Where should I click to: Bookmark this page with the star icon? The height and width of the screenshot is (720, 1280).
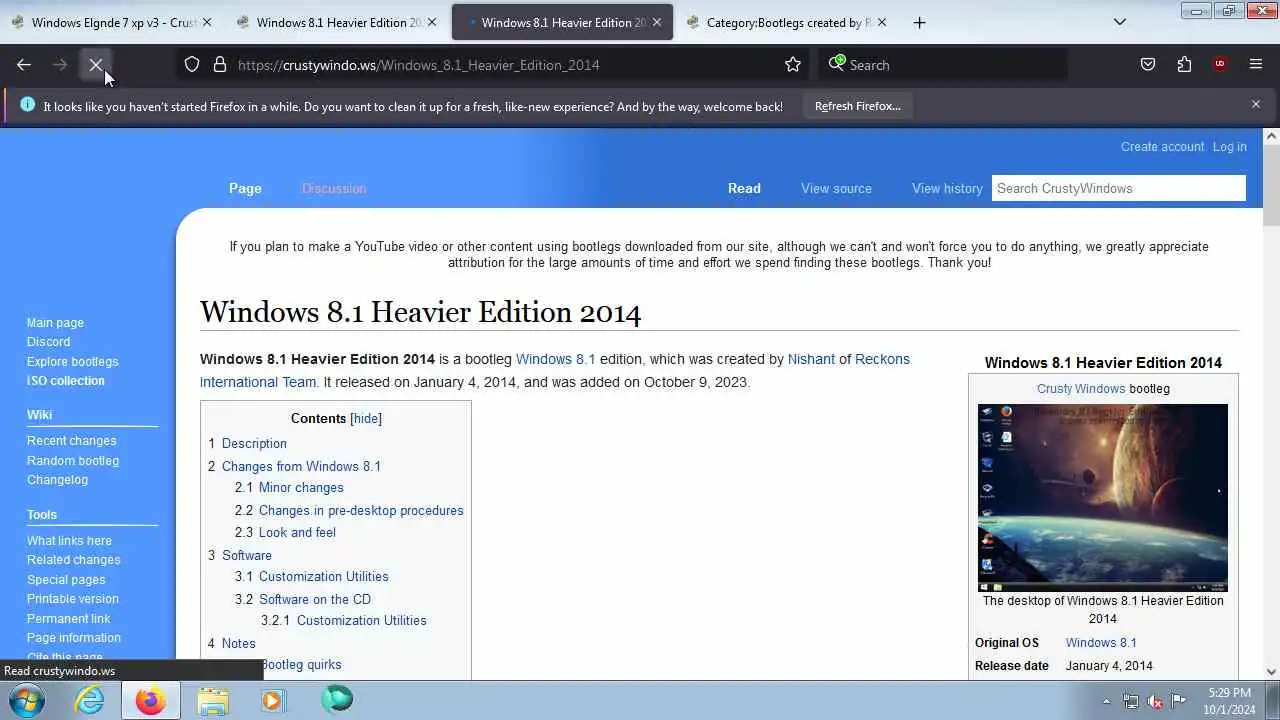coord(793,65)
